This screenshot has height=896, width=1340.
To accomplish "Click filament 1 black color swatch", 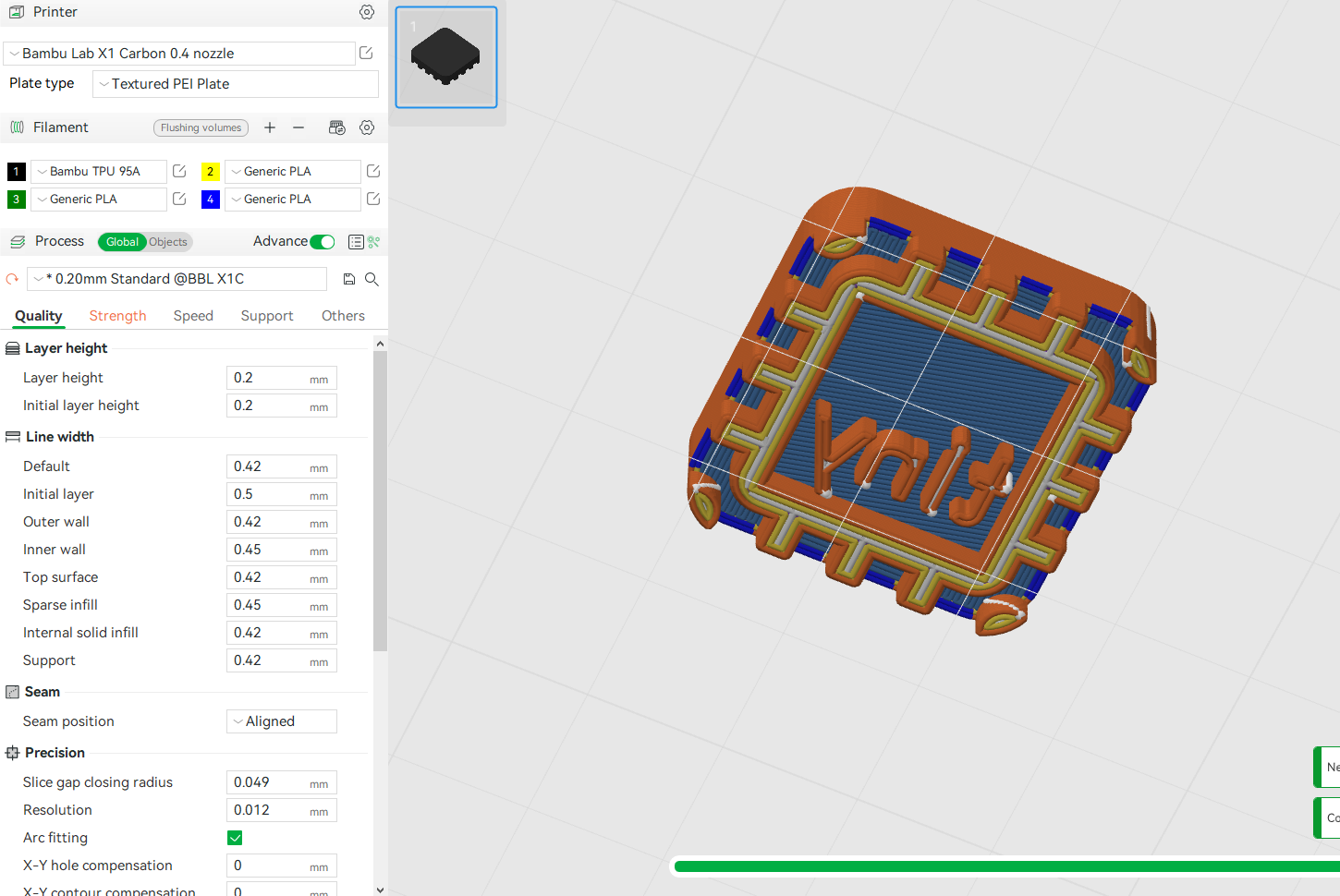I will click(16, 172).
